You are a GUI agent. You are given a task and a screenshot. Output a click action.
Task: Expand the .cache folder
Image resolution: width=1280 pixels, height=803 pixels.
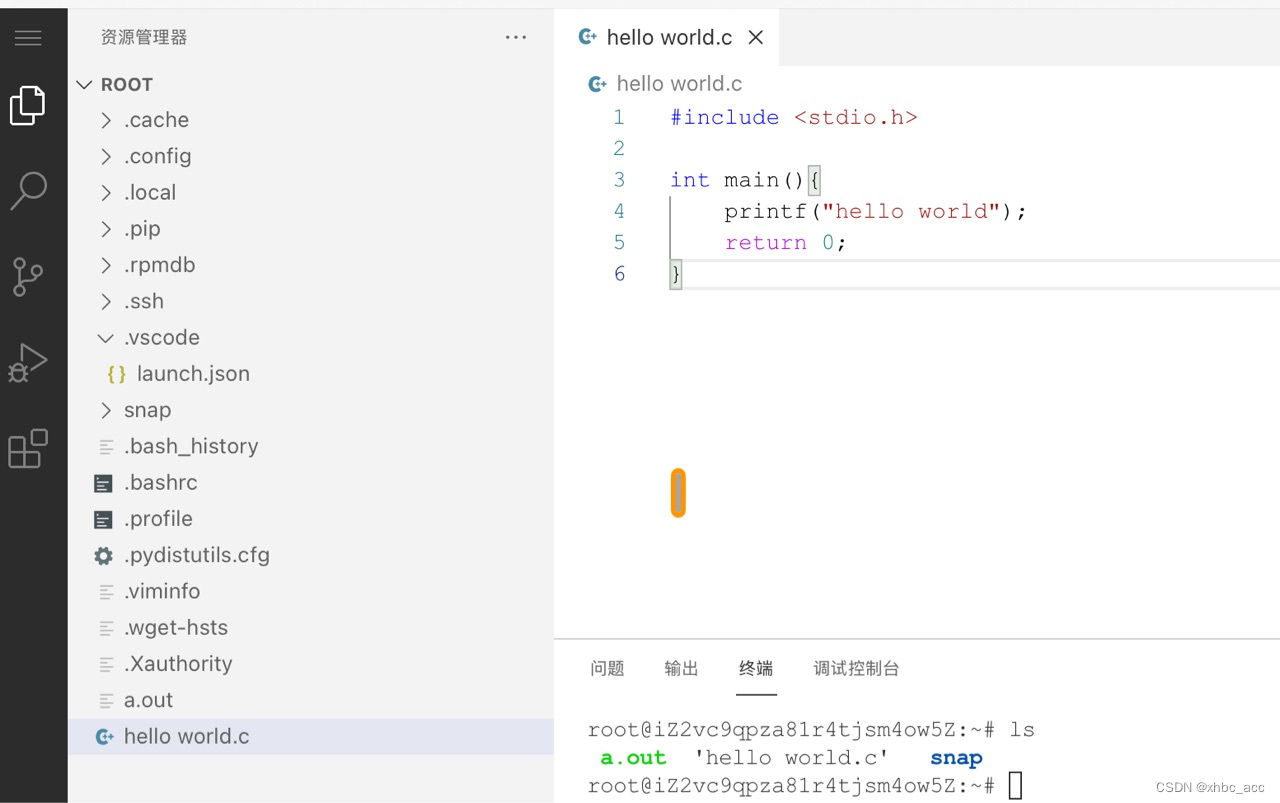pyautogui.click(x=106, y=120)
